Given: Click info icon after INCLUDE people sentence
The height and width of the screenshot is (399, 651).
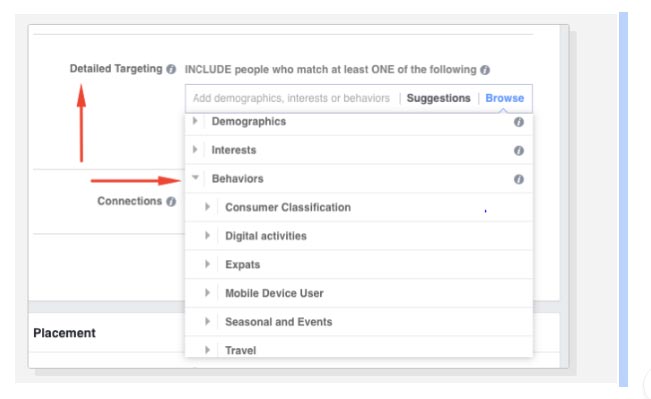Looking at the screenshot, I should tap(485, 70).
